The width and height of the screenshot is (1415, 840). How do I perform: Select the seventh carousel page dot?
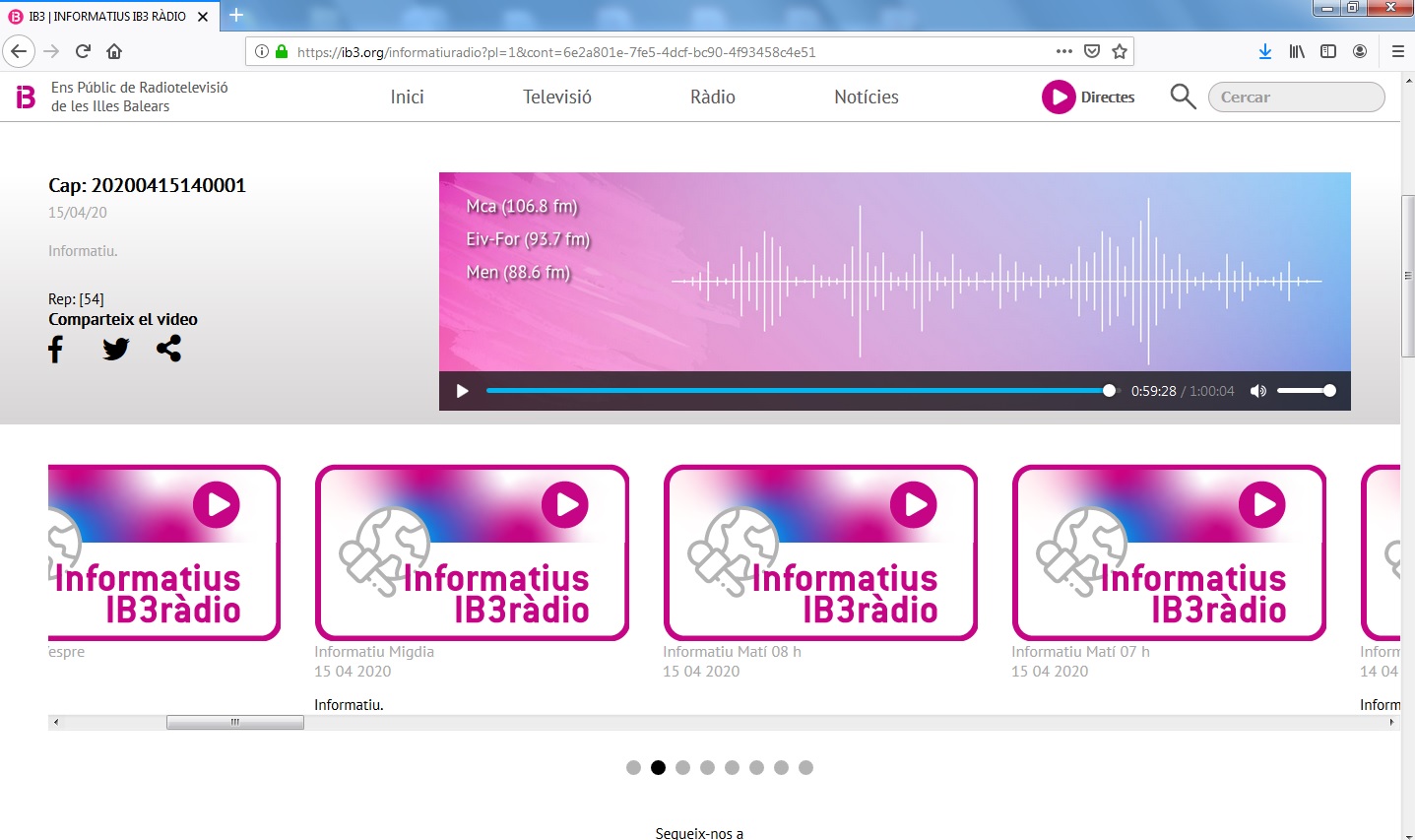click(781, 768)
